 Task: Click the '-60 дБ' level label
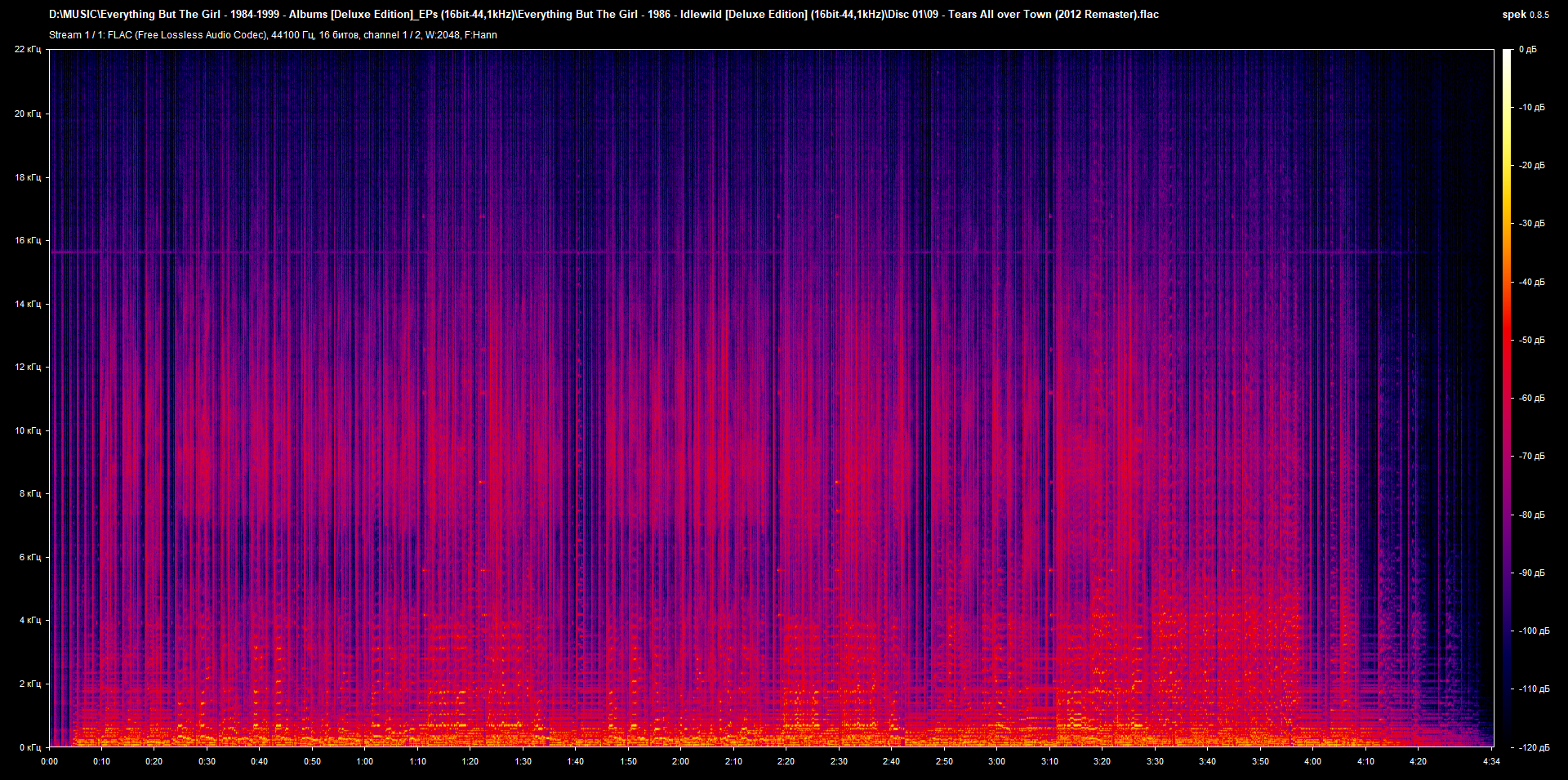(x=1531, y=399)
